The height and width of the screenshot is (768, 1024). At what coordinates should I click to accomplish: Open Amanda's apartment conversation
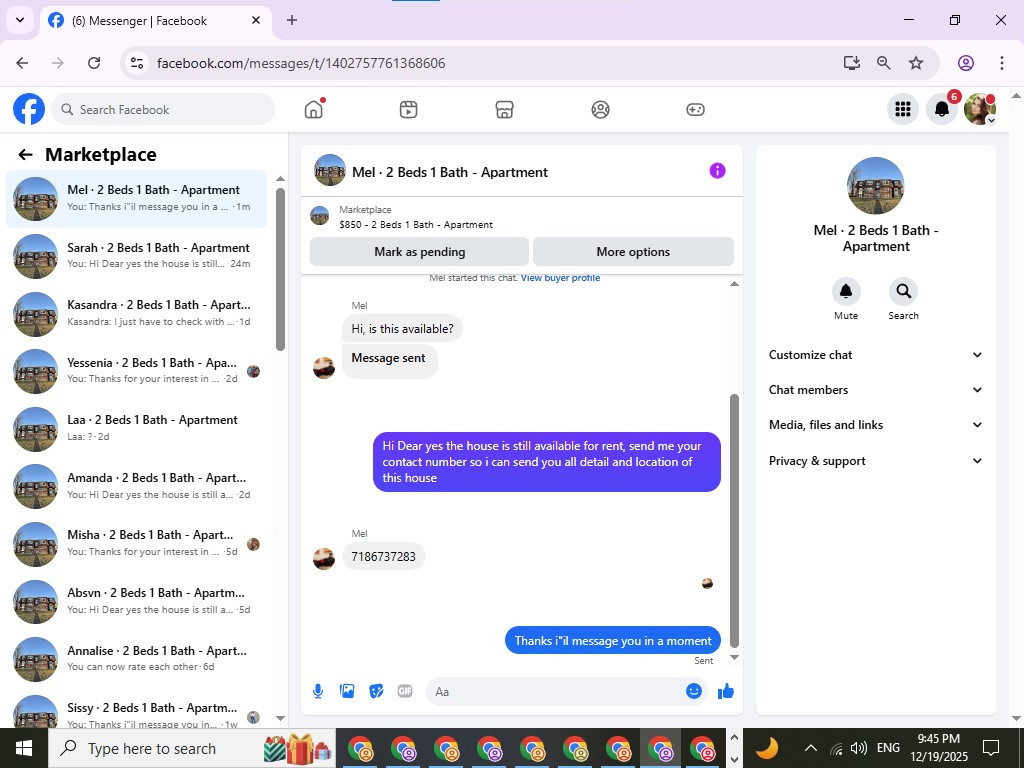[x=136, y=486]
